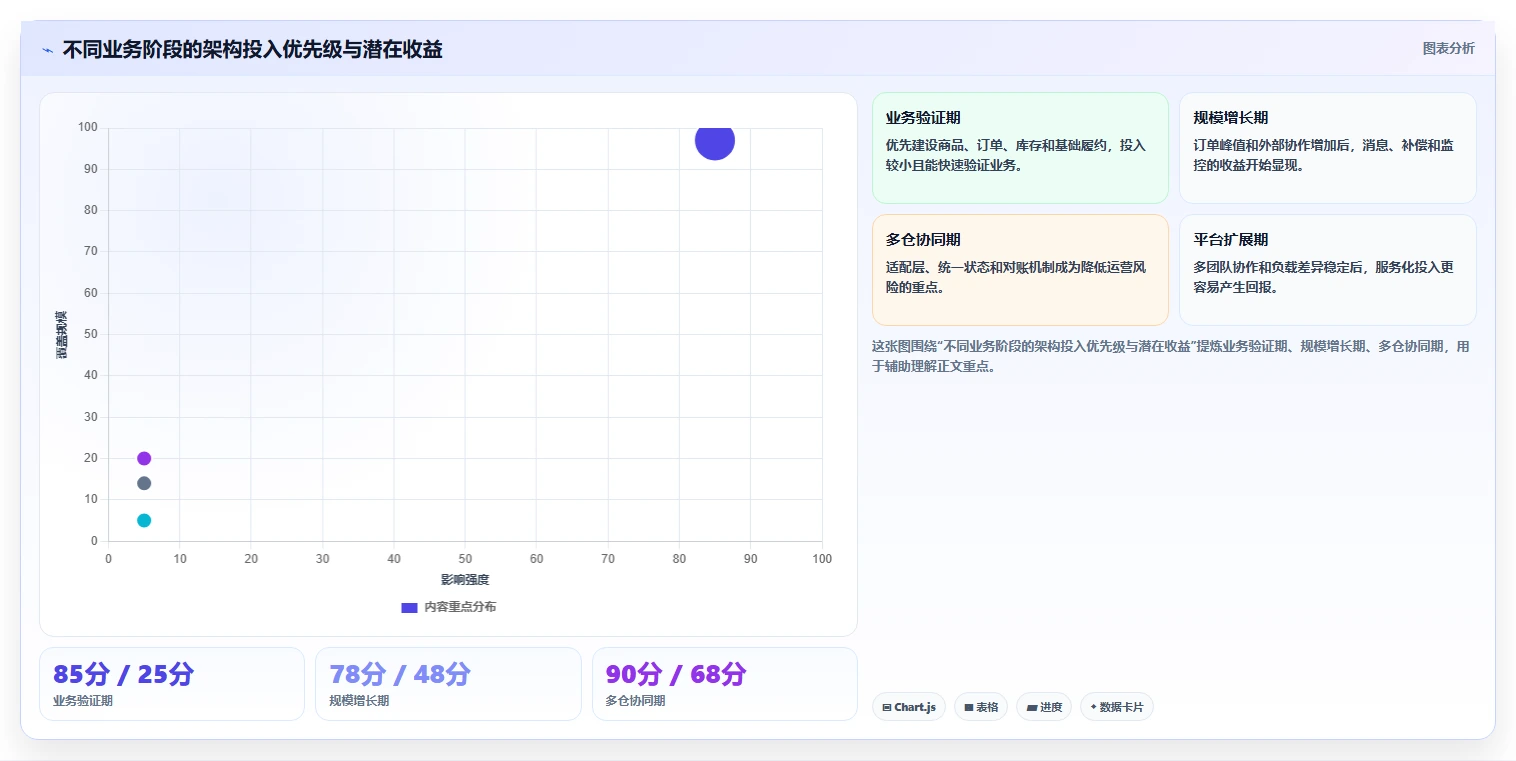Click the large indigo bubble in the chart
1516x761 pixels.
click(x=715, y=140)
